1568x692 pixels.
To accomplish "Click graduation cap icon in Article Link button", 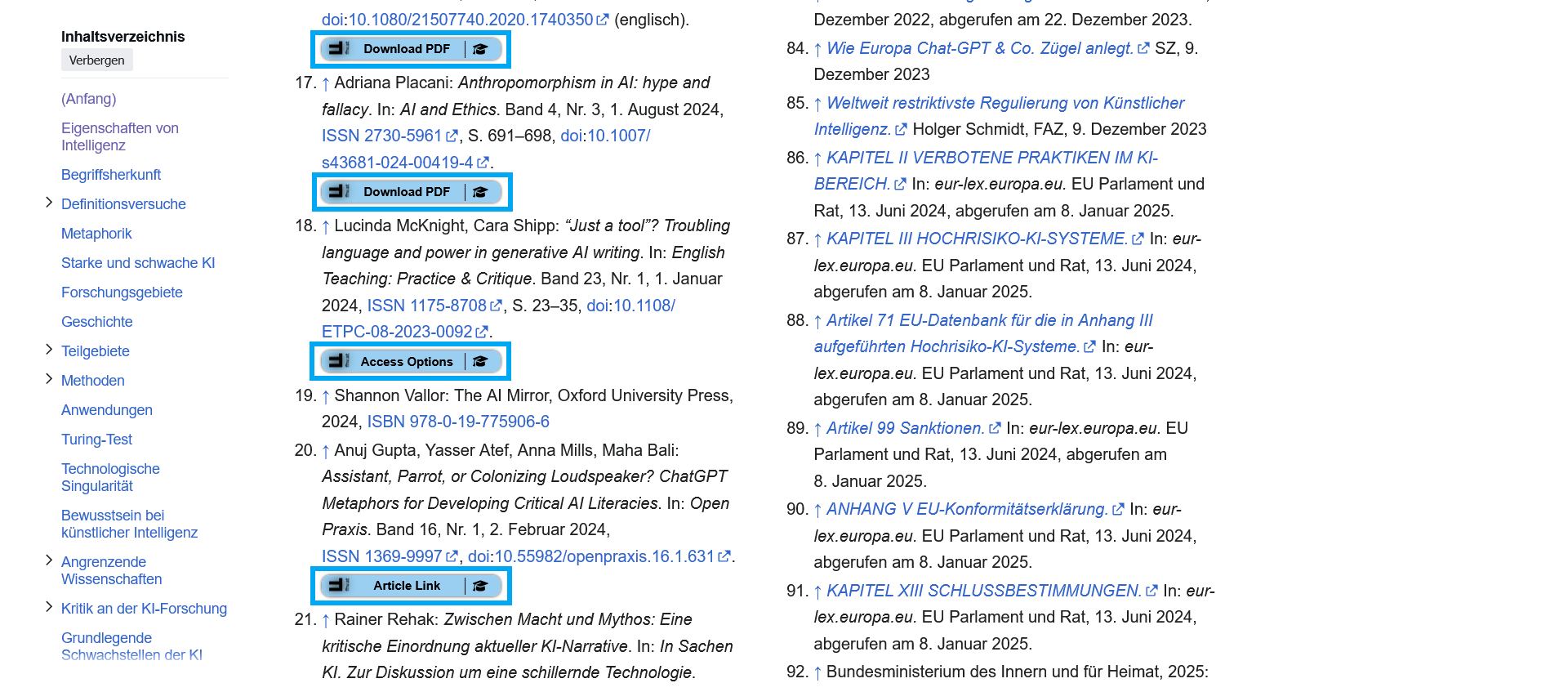I will tap(481, 586).
